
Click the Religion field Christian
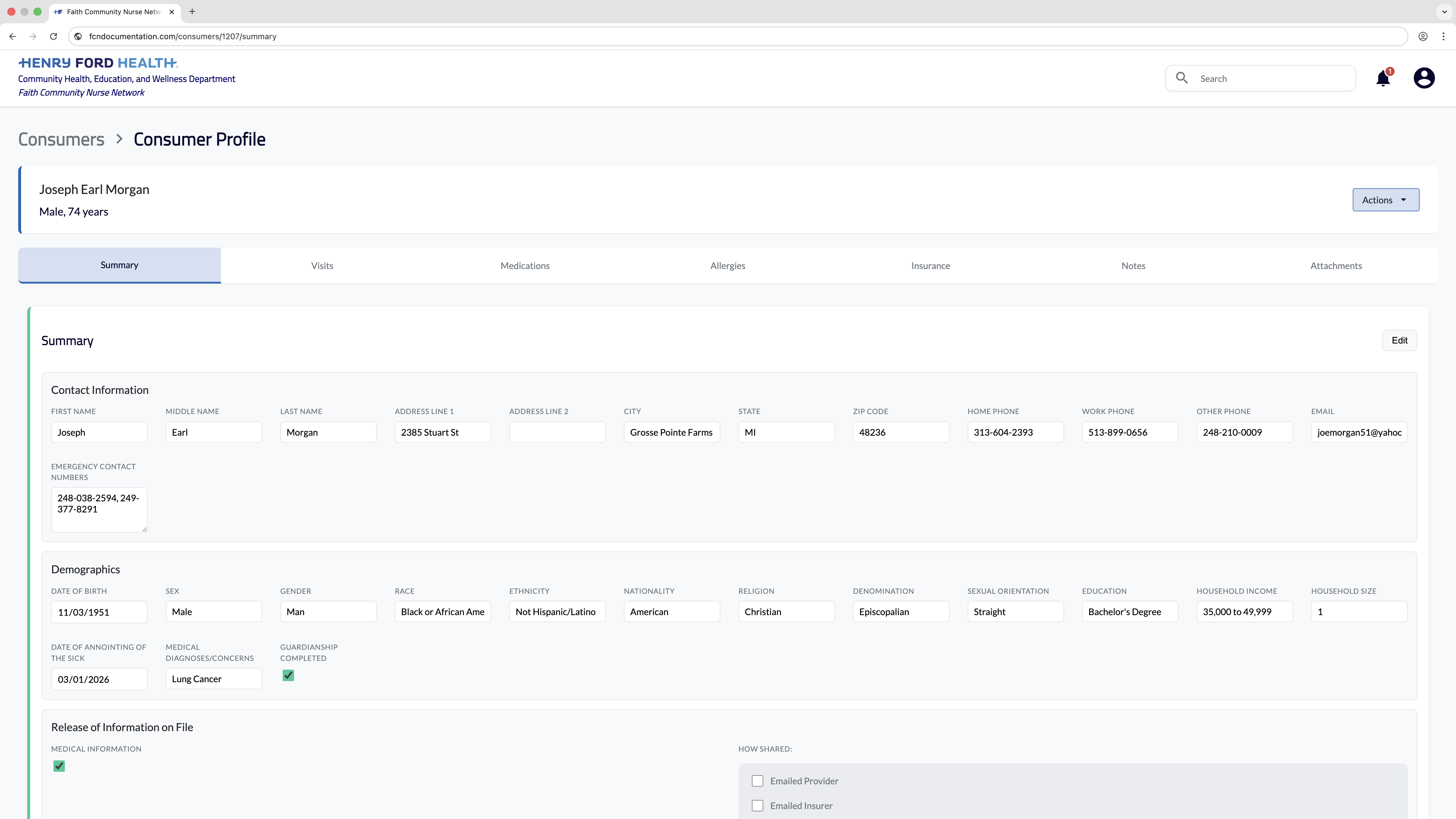786,612
